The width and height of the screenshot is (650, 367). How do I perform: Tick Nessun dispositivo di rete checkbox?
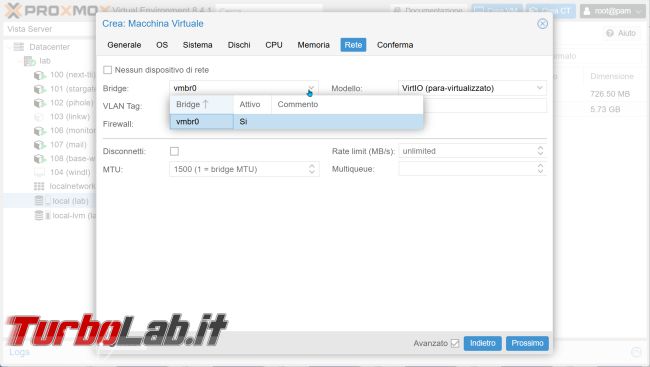tap(107, 70)
